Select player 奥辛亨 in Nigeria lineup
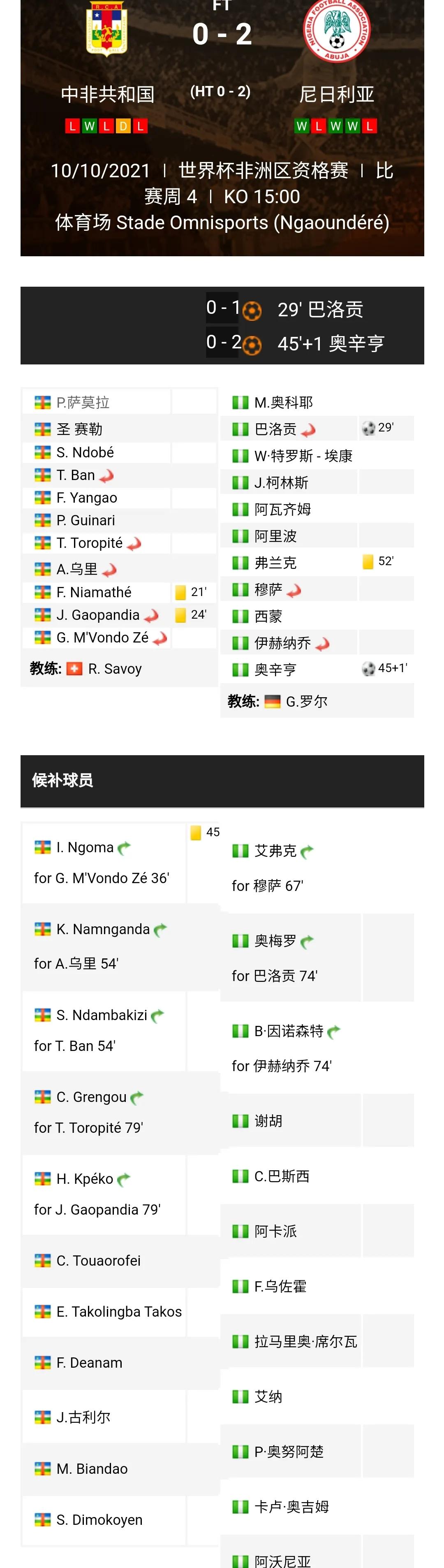Screen dimensions: 444x1568 [275, 670]
